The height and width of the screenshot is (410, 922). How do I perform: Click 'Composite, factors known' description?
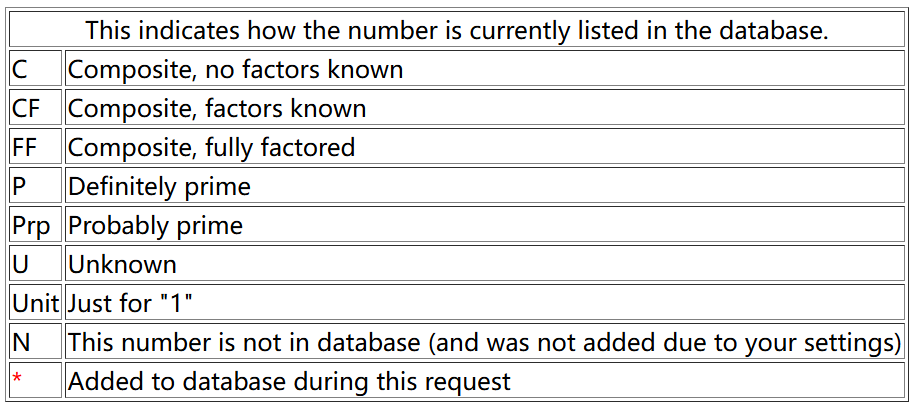(x=216, y=108)
